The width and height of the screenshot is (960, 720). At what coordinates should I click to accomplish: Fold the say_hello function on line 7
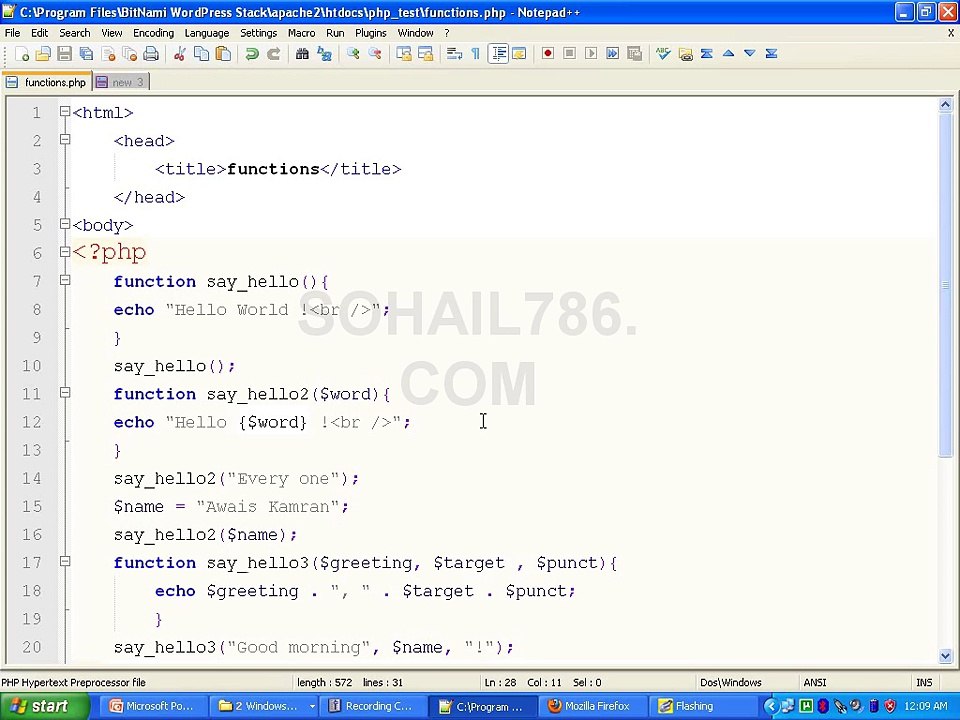[x=65, y=280]
